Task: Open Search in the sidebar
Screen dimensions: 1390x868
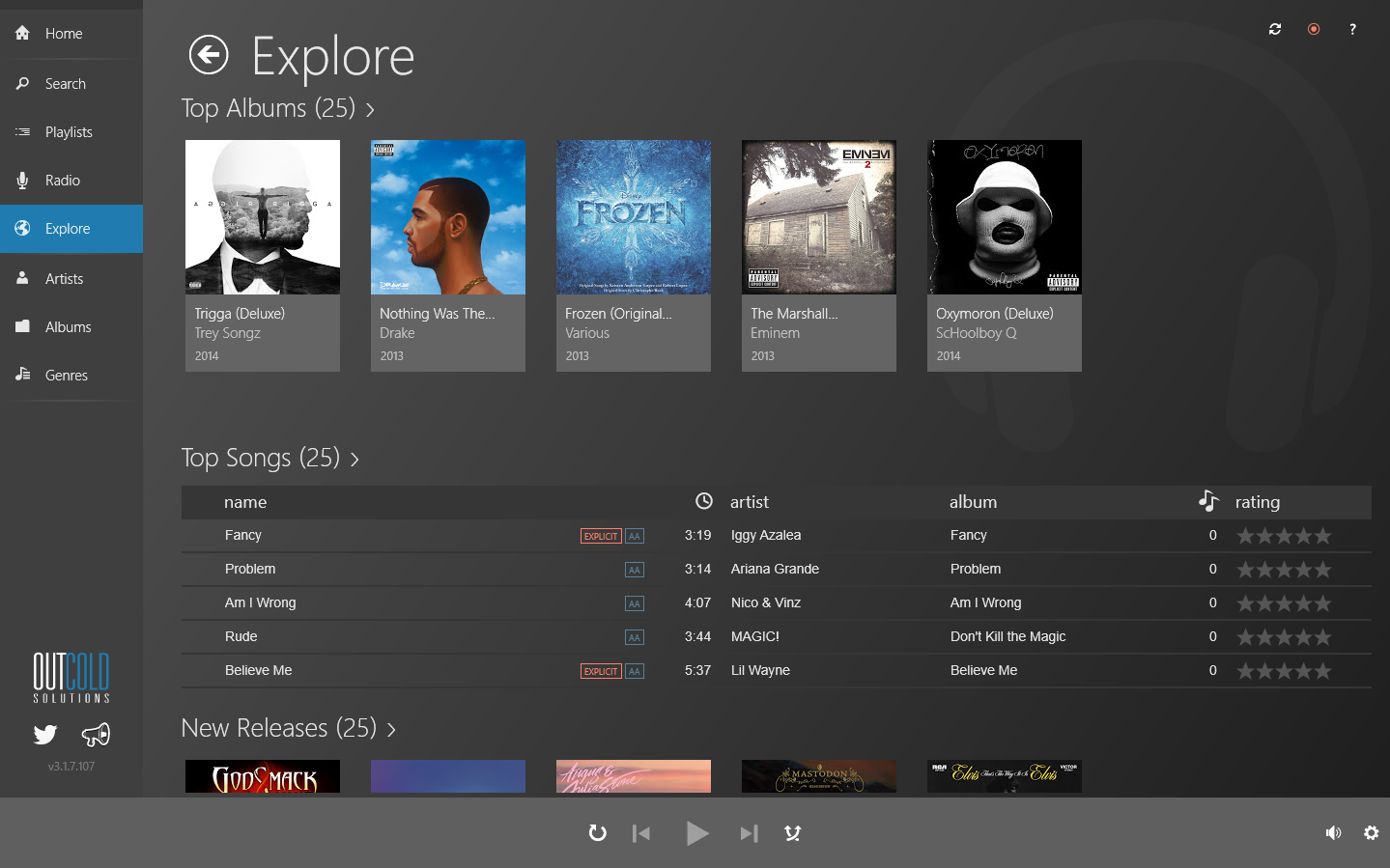Action: (x=71, y=84)
